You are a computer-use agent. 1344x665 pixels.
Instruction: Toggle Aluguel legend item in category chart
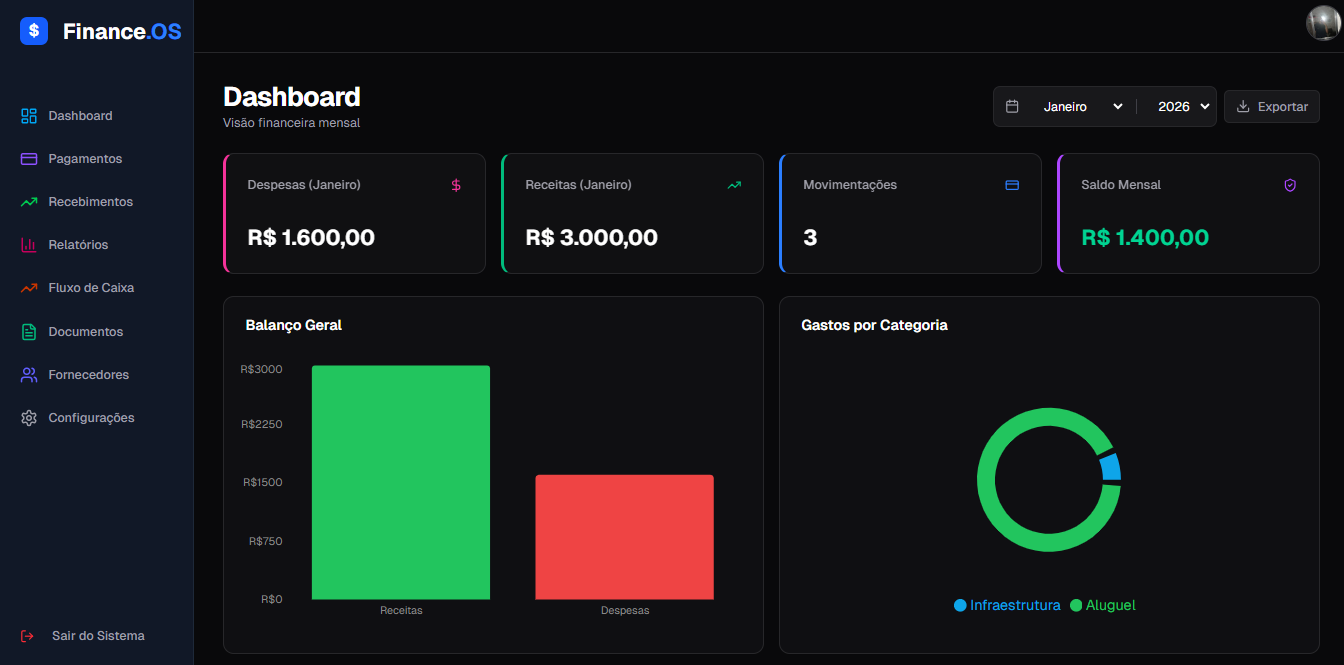tap(1103, 605)
